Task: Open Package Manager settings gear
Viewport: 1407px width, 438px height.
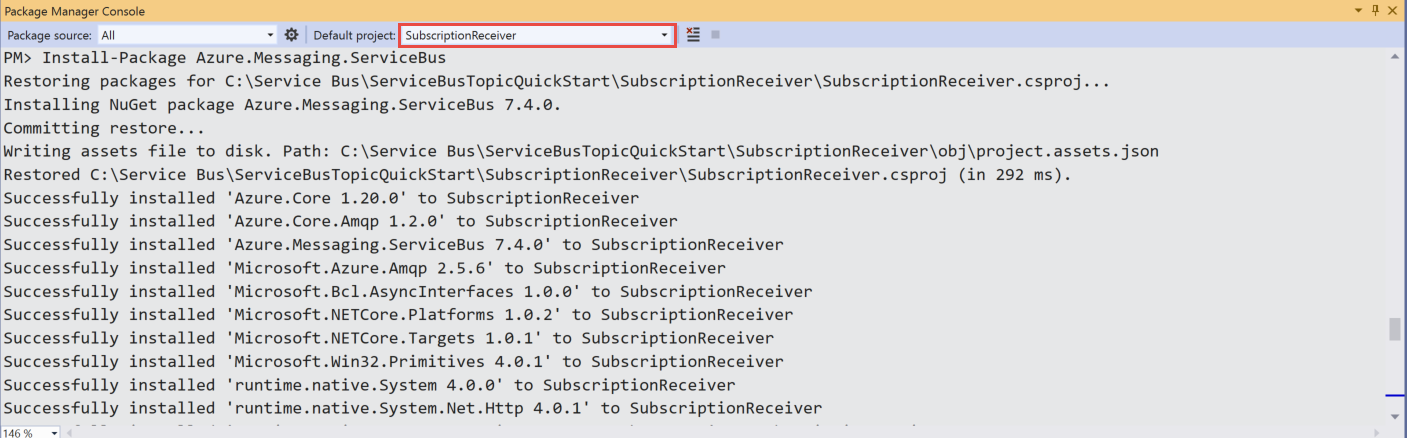Action: point(291,35)
